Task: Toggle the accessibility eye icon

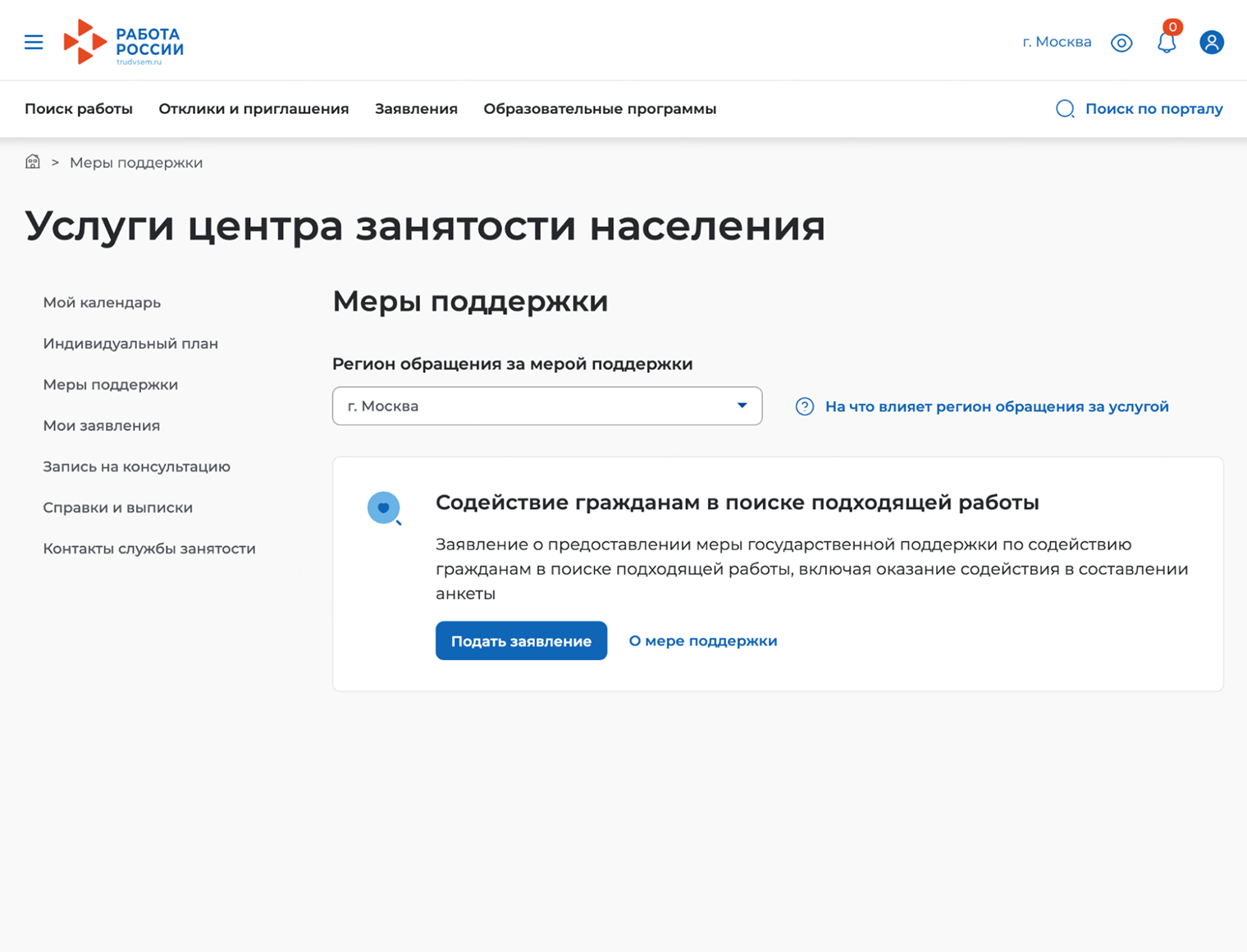Action: (1121, 43)
